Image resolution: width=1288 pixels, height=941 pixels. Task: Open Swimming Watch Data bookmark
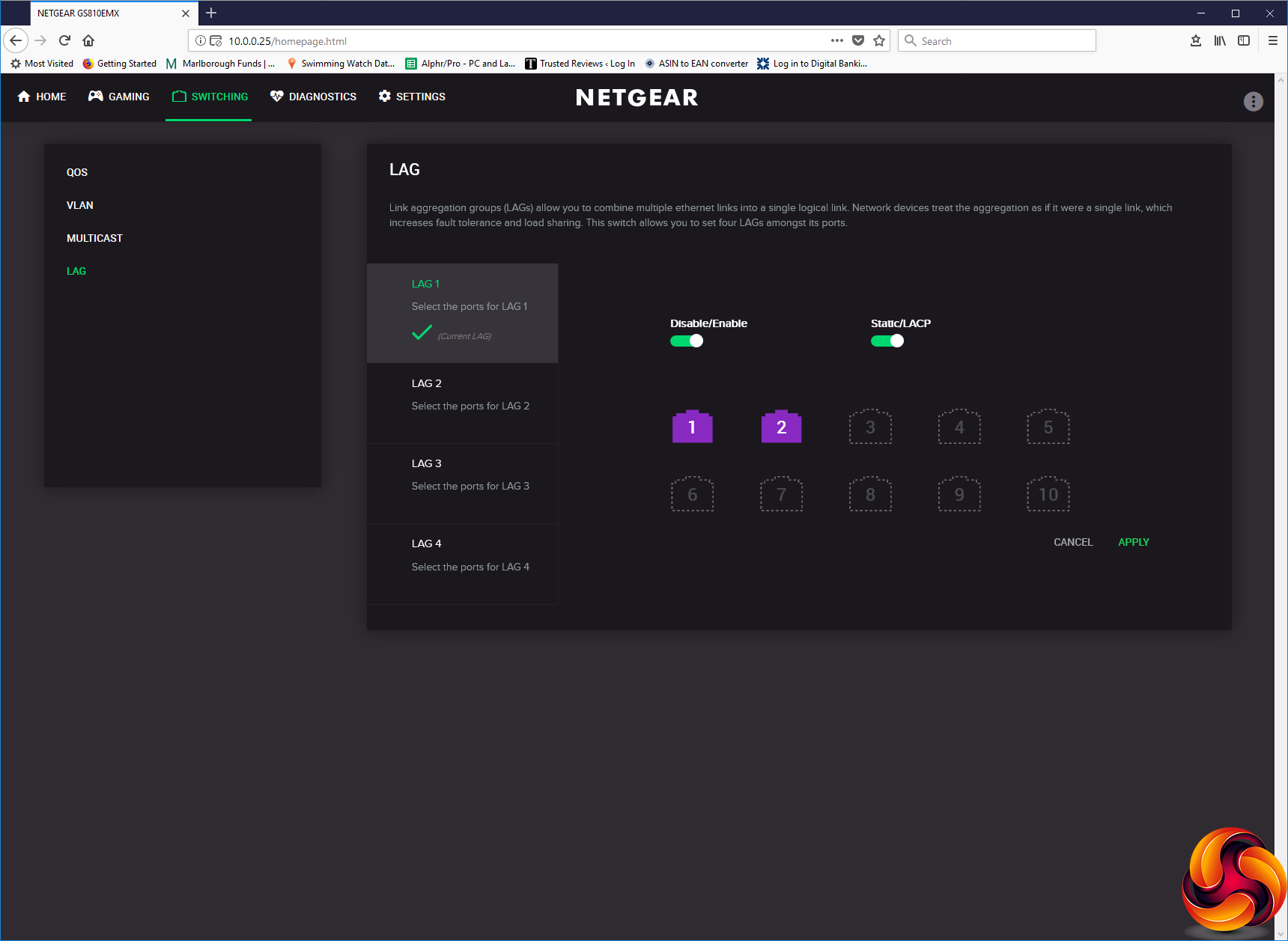coord(341,64)
